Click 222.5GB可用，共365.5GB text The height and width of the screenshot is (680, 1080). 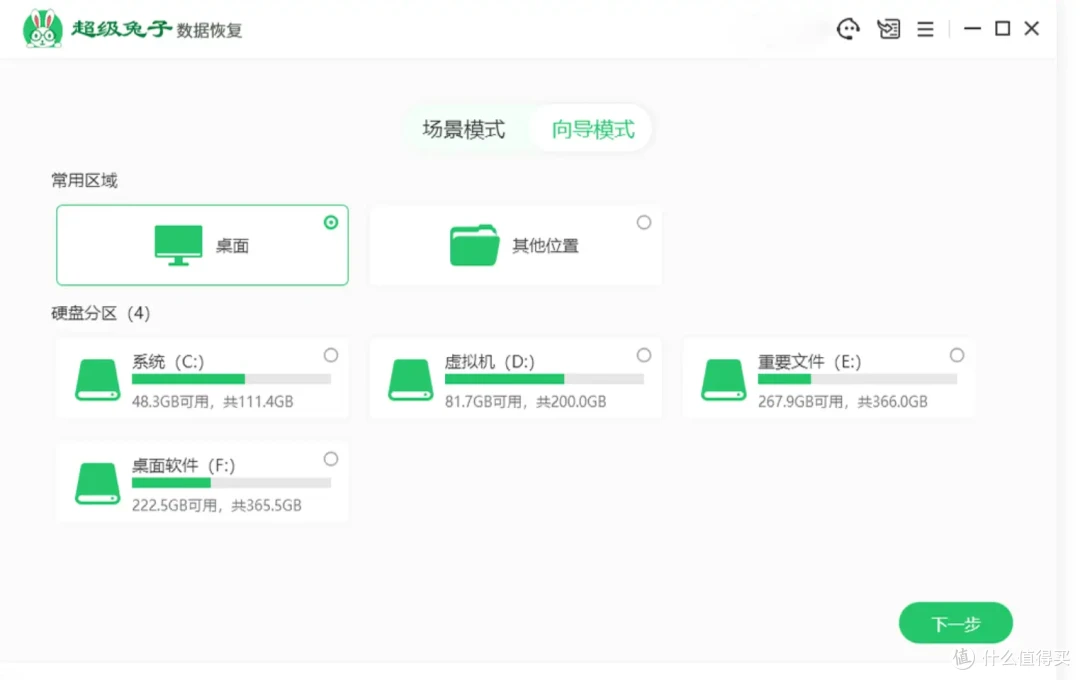coord(217,506)
